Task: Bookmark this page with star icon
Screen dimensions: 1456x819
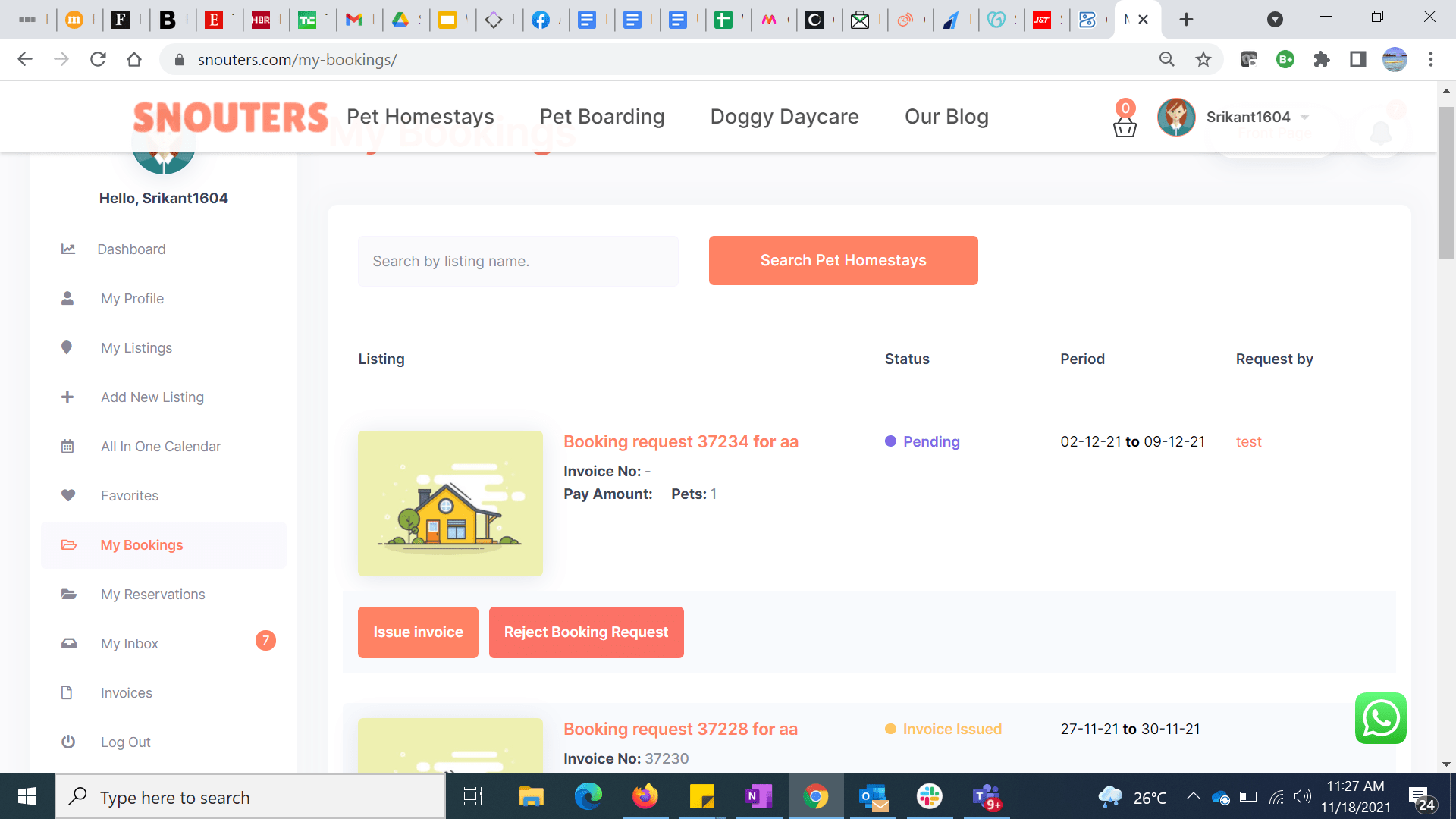Action: pyautogui.click(x=1203, y=59)
